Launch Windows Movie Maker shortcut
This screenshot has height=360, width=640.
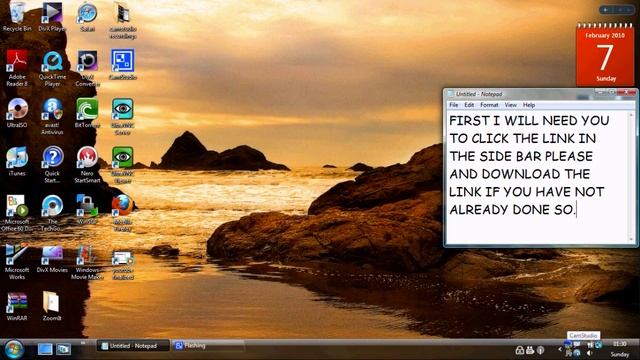tap(87, 261)
